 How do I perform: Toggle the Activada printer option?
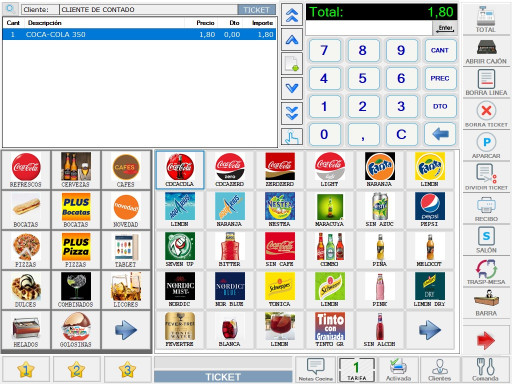pos(398,369)
